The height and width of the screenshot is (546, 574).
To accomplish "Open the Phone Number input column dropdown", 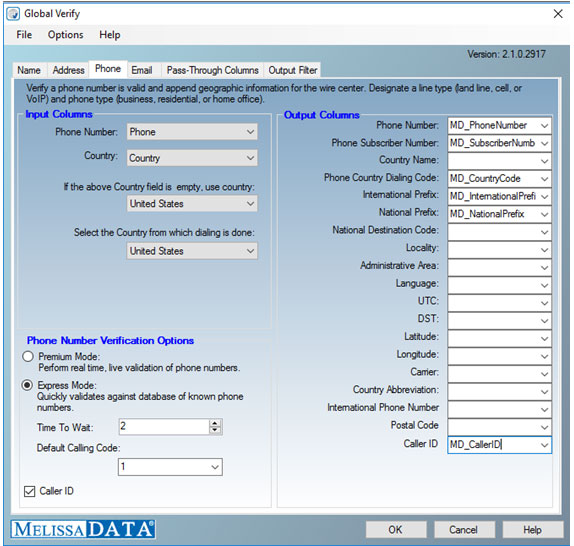I will coord(192,132).
